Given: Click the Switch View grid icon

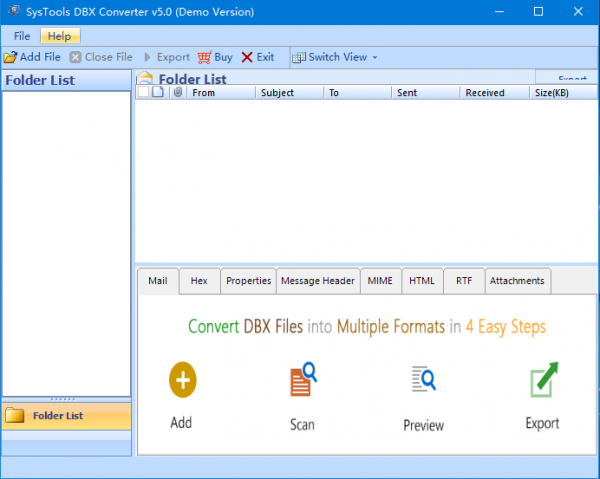Looking at the screenshot, I should (x=298, y=57).
